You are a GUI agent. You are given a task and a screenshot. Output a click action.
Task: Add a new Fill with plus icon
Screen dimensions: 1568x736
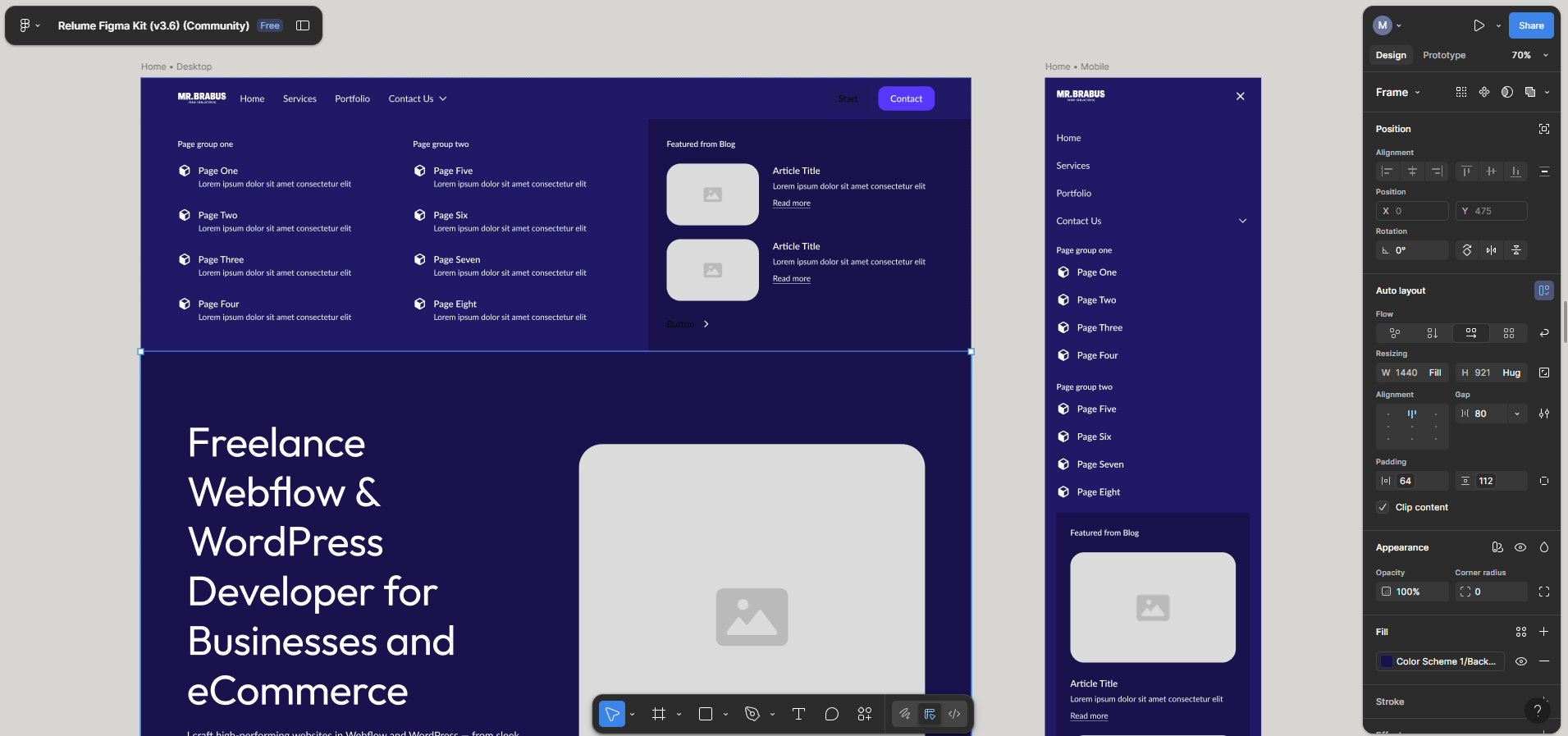coord(1544,632)
